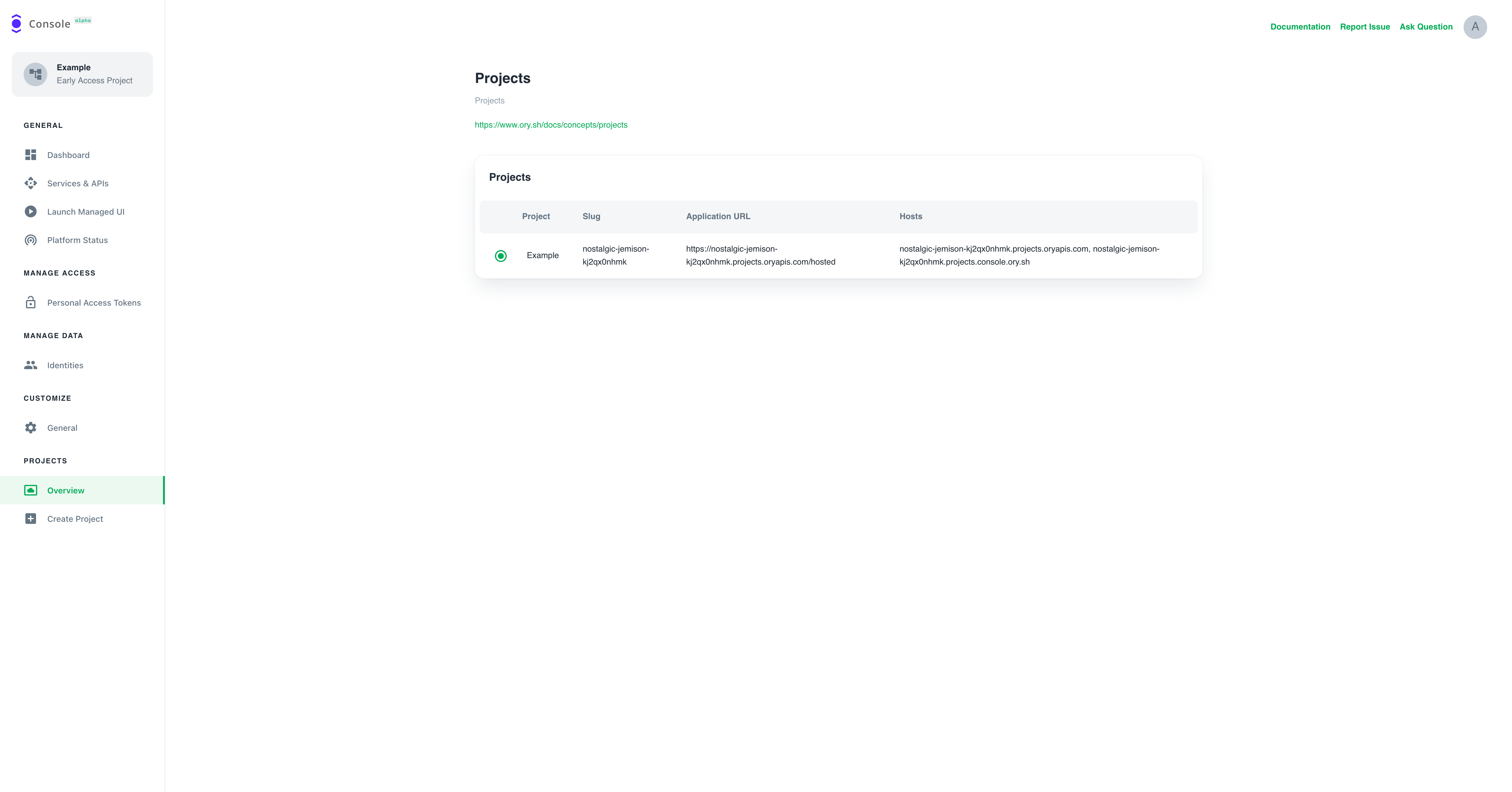Click the Create Project plus icon

click(x=30, y=519)
